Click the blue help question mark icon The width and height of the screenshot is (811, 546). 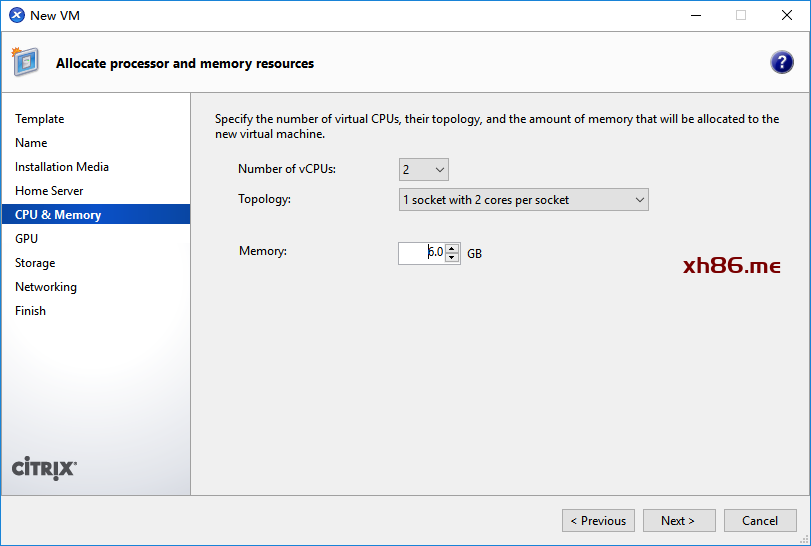781,63
